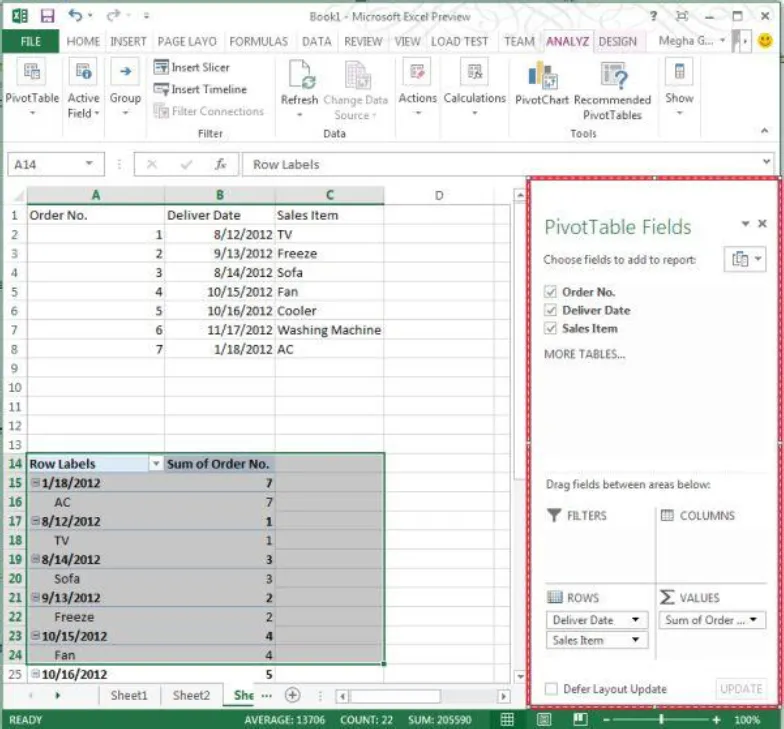Click the Insert Slicer icon

pyautogui.click(x=162, y=67)
